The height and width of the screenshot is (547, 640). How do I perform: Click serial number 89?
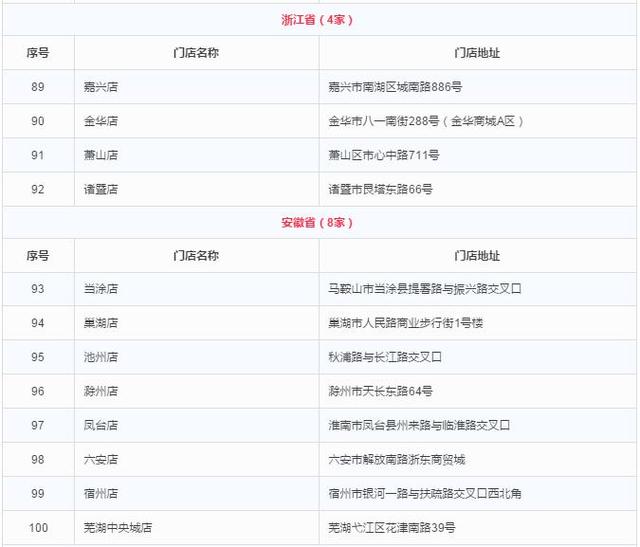(x=38, y=87)
